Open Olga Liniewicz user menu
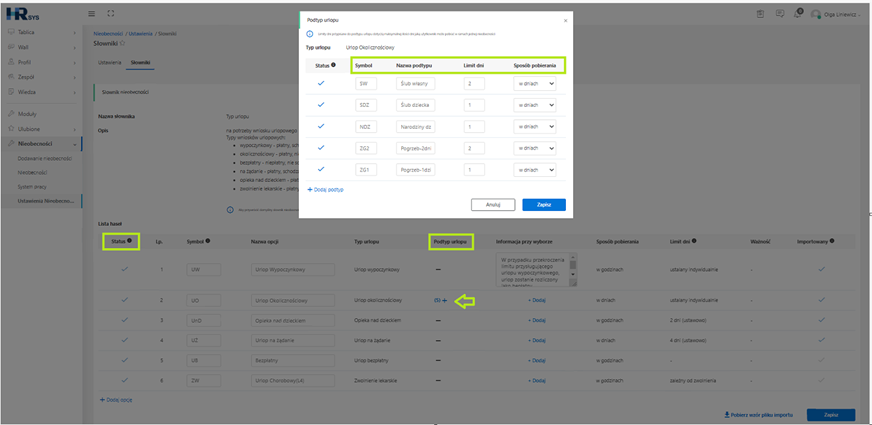 pyautogui.click(x=835, y=14)
